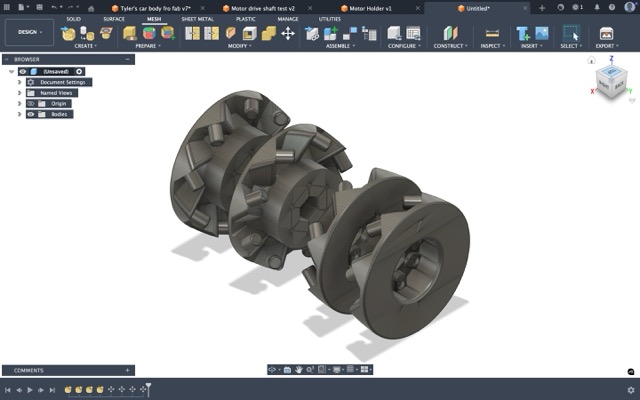This screenshot has width=640, height=400.
Task: Click the Undo arrow
Action: click(54, 7)
